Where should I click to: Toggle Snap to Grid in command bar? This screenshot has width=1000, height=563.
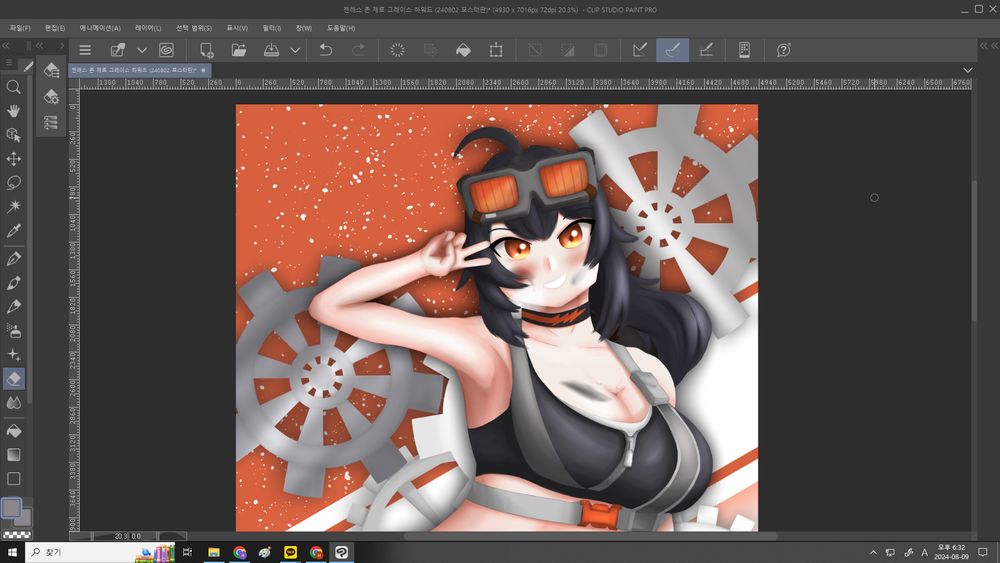(x=706, y=50)
